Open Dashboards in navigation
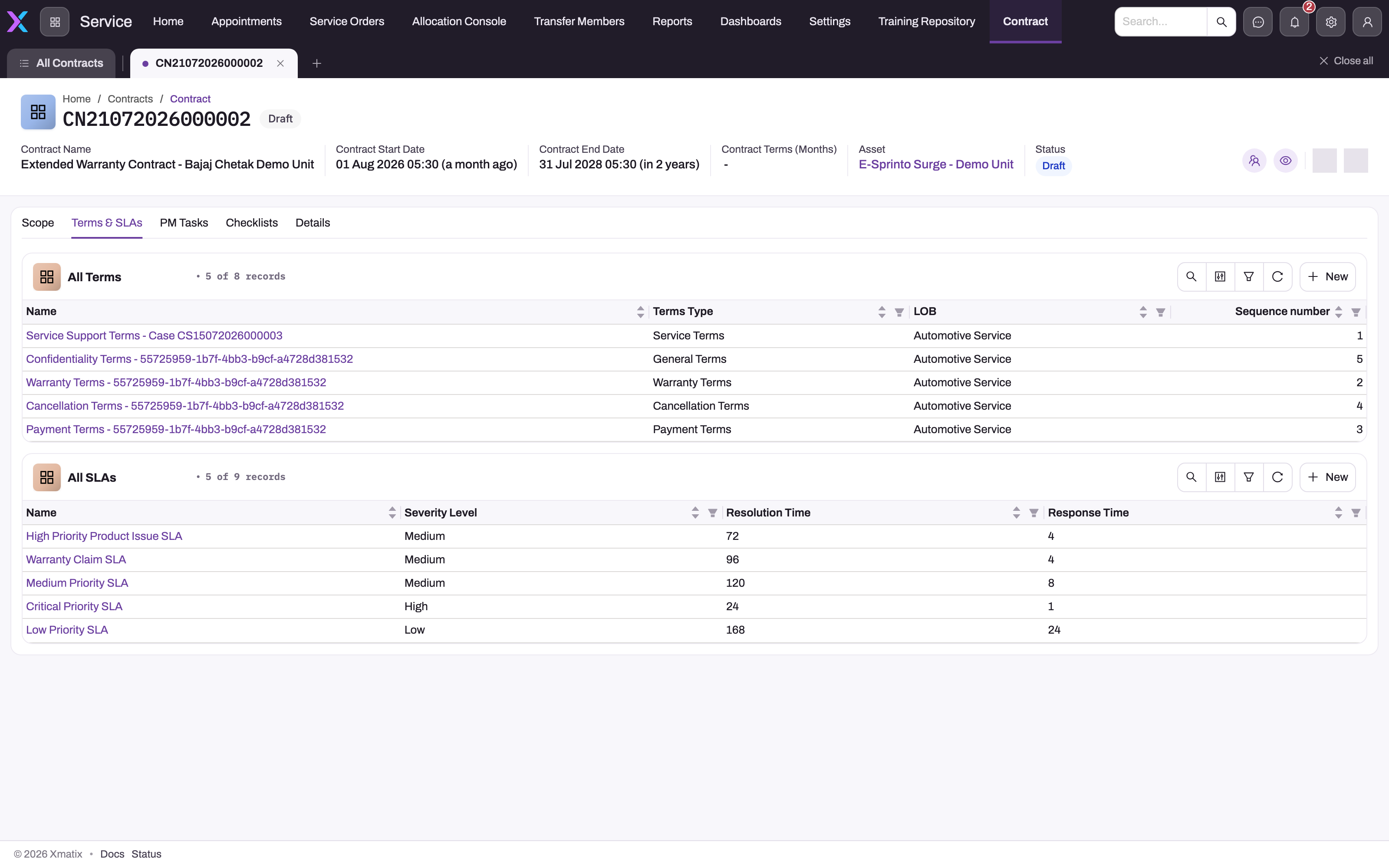Viewport: 1389px width, 868px height. (751, 22)
